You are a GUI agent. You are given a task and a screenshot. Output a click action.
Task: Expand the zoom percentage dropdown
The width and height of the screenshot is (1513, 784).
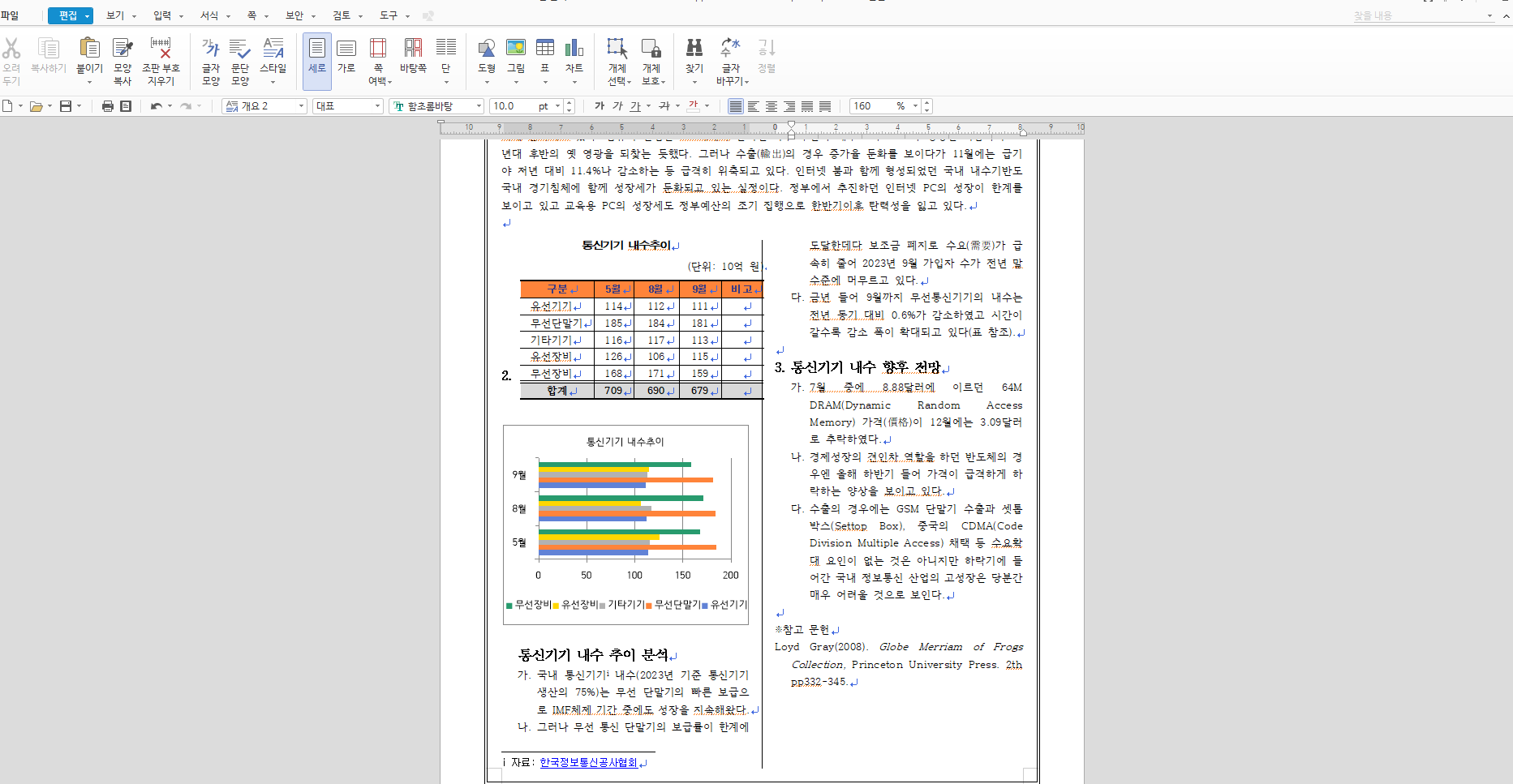point(915,106)
